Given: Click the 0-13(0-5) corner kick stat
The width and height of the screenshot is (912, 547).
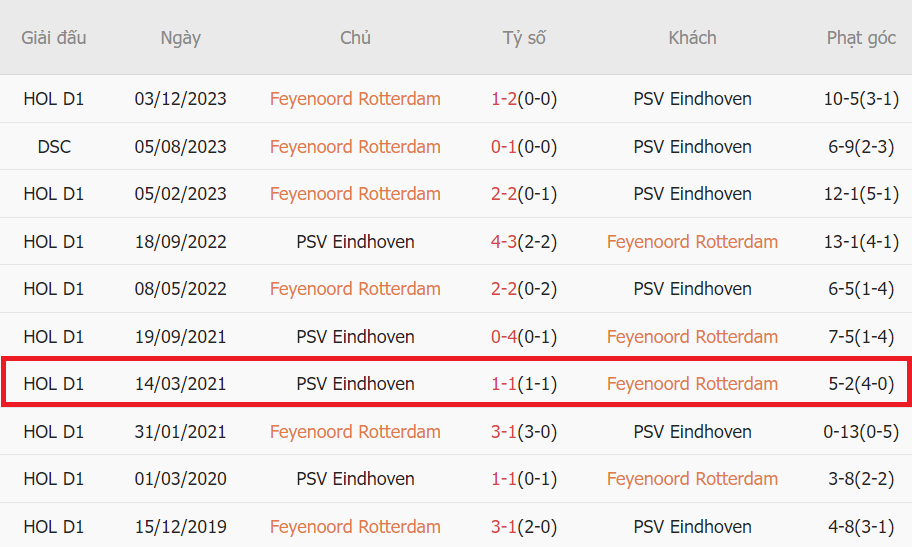Looking at the screenshot, I should (x=861, y=432).
